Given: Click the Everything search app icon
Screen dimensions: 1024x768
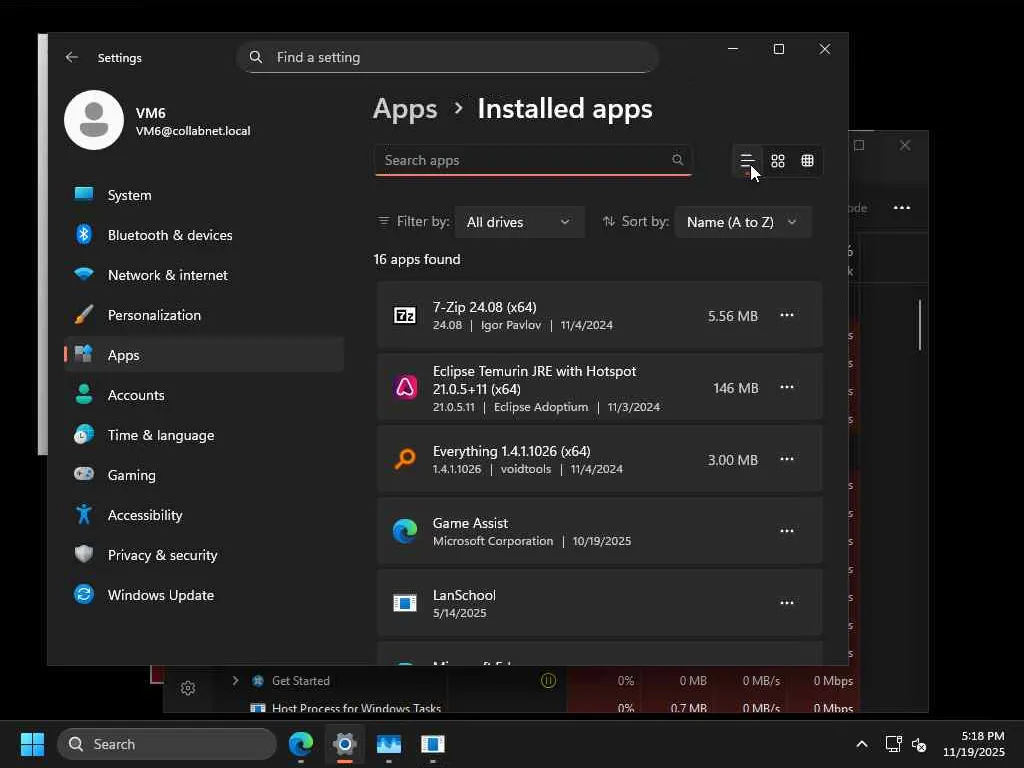Looking at the screenshot, I should click(405, 459).
